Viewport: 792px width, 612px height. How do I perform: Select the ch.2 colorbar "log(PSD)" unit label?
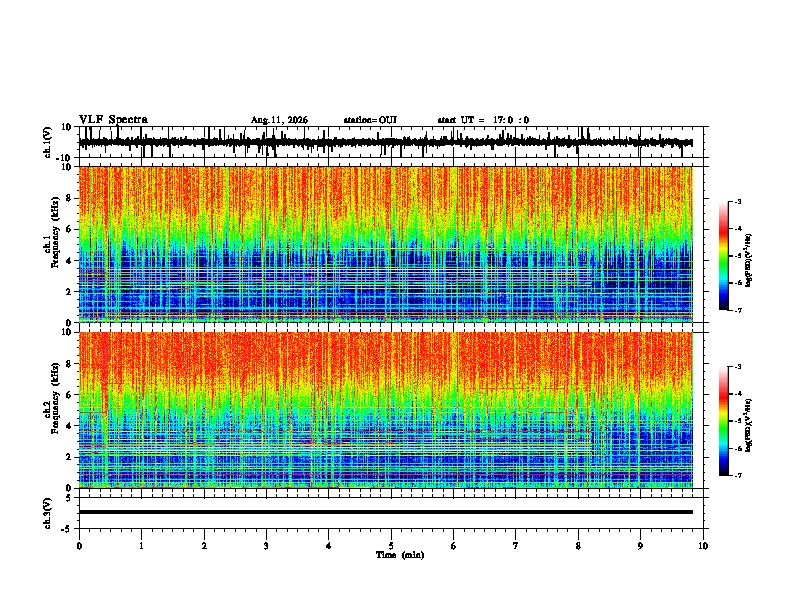(748, 426)
